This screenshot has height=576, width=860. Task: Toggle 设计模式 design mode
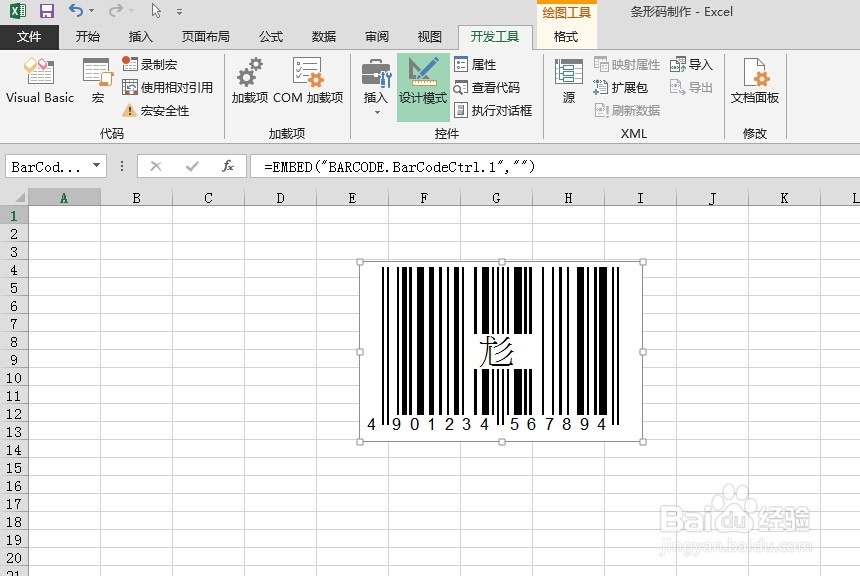pyautogui.click(x=423, y=86)
